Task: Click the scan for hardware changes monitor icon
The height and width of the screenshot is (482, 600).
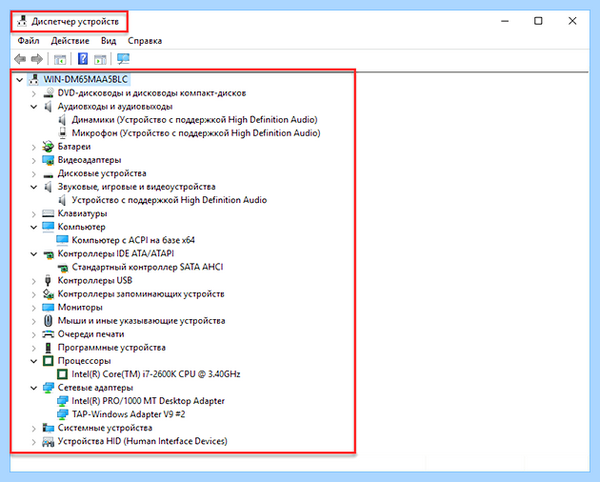Action: pyautogui.click(x=123, y=59)
